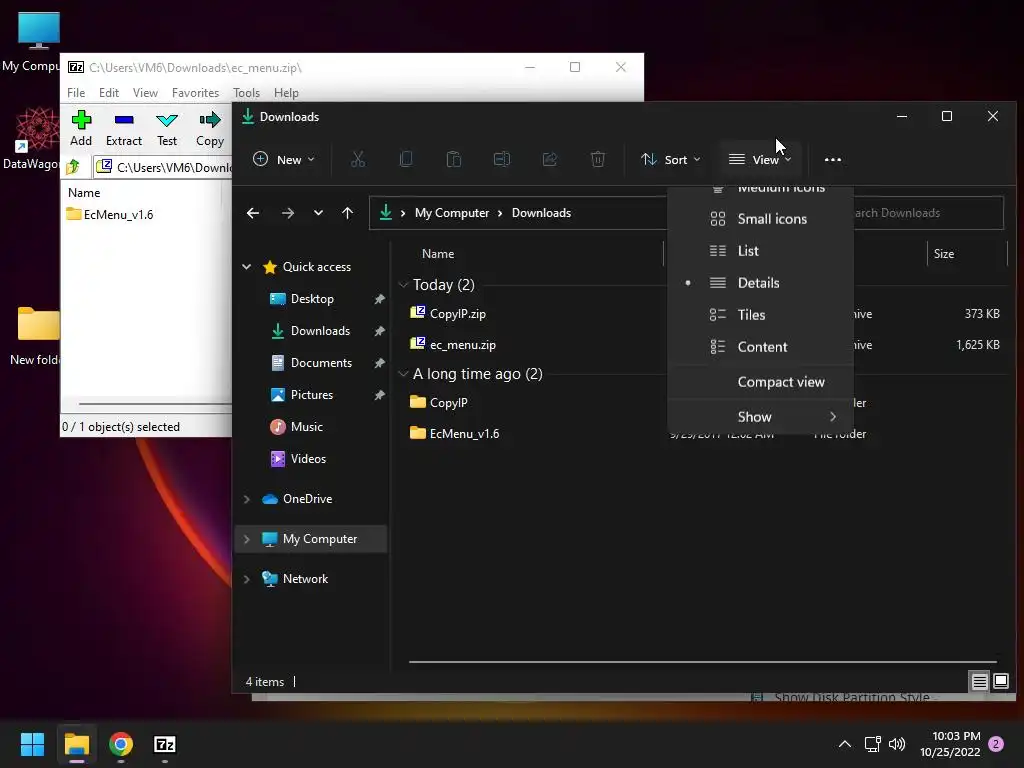Sort by the Size column header
Screen dimensions: 1024x768
click(x=944, y=254)
